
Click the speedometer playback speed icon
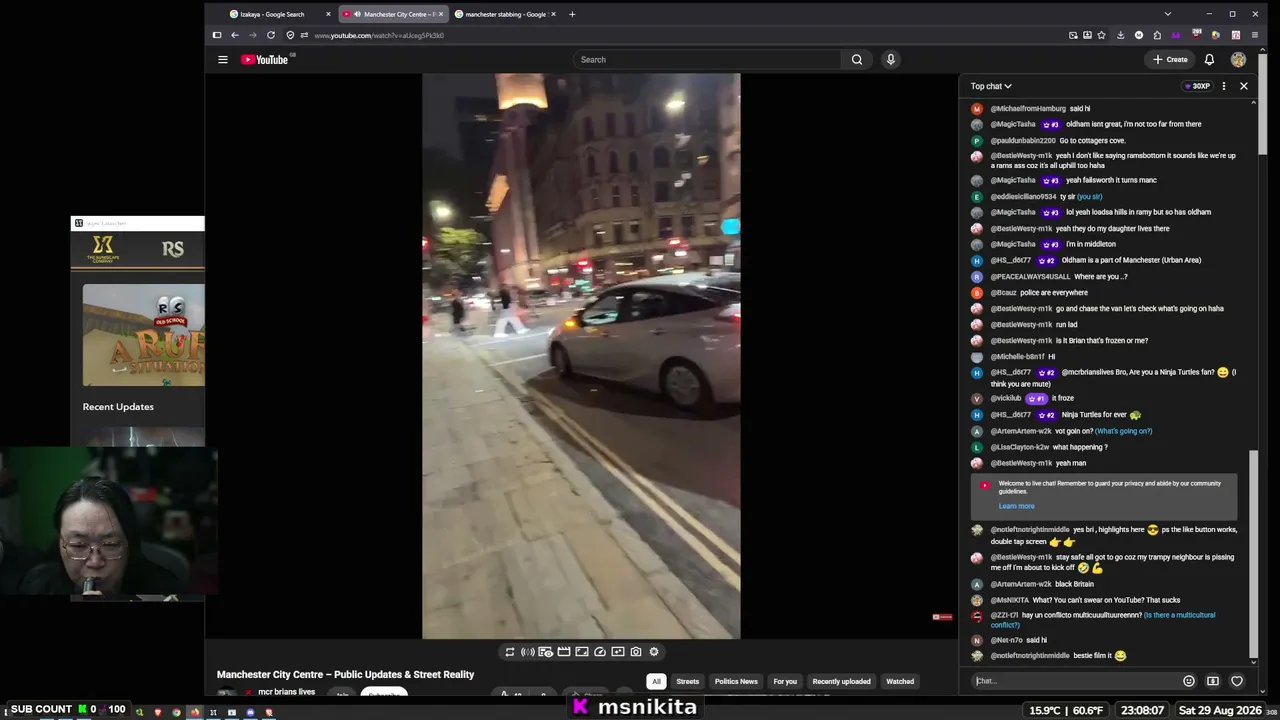600,652
